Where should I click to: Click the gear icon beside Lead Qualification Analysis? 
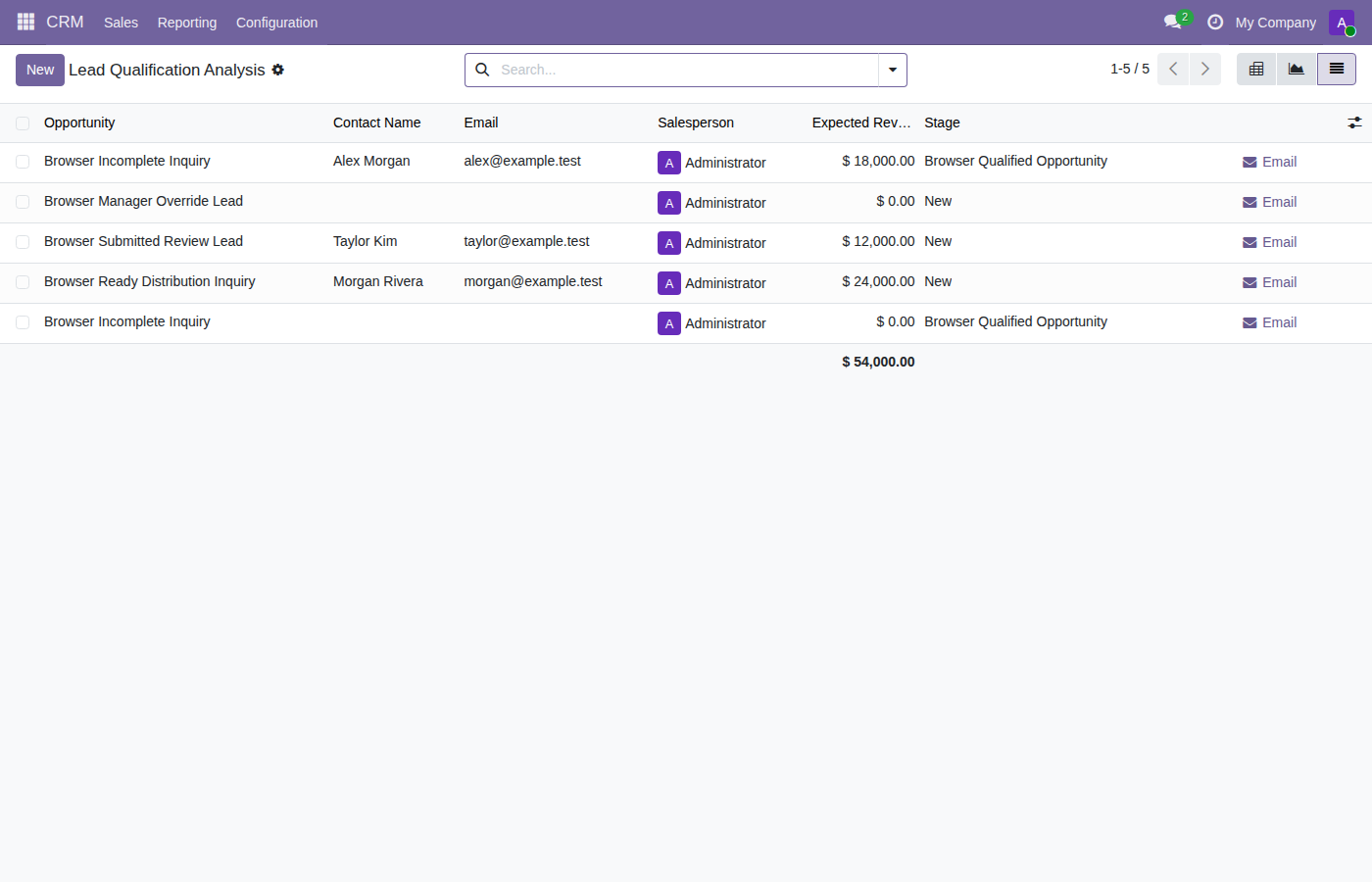[x=278, y=70]
